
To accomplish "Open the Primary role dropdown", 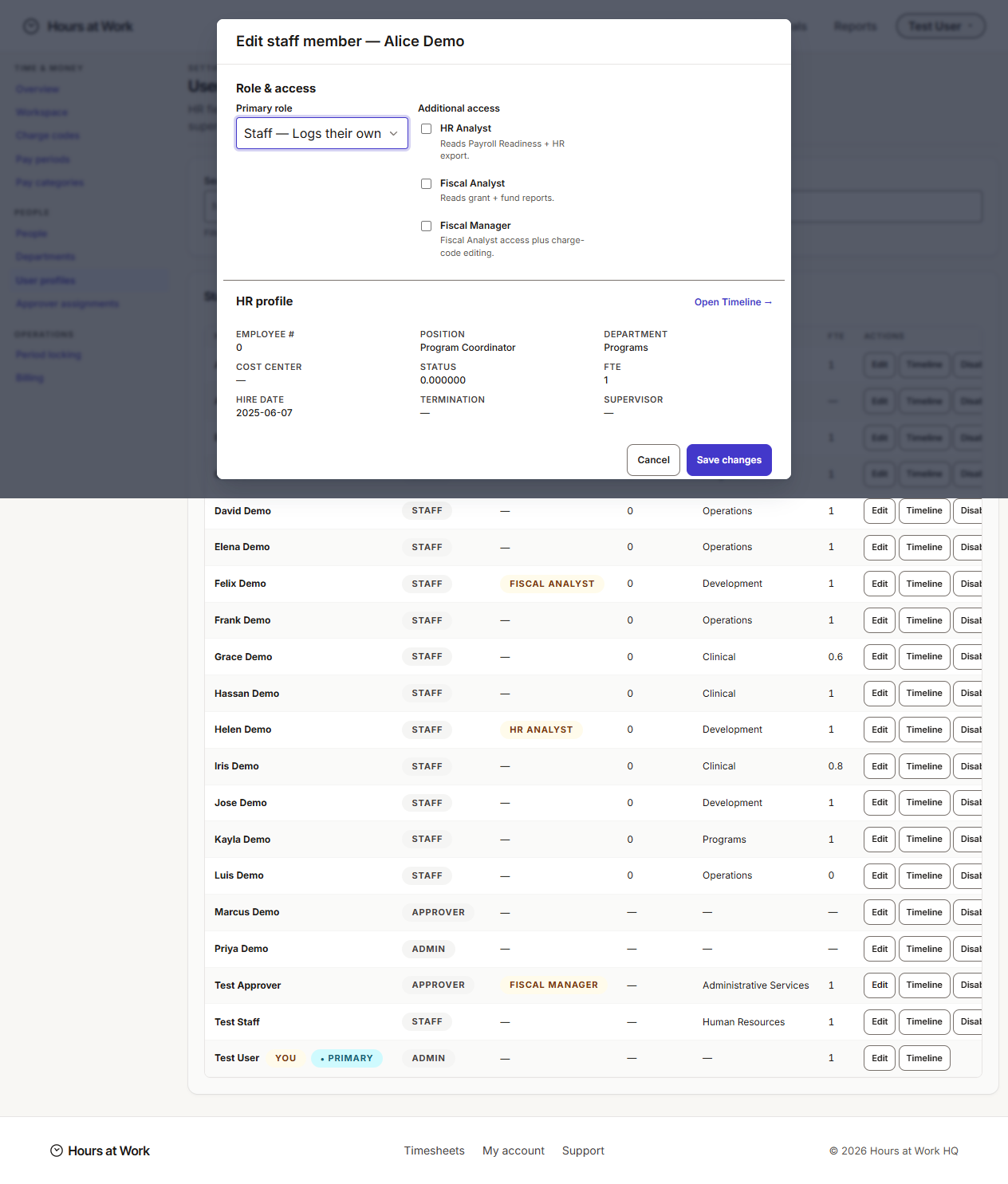I will (x=322, y=133).
